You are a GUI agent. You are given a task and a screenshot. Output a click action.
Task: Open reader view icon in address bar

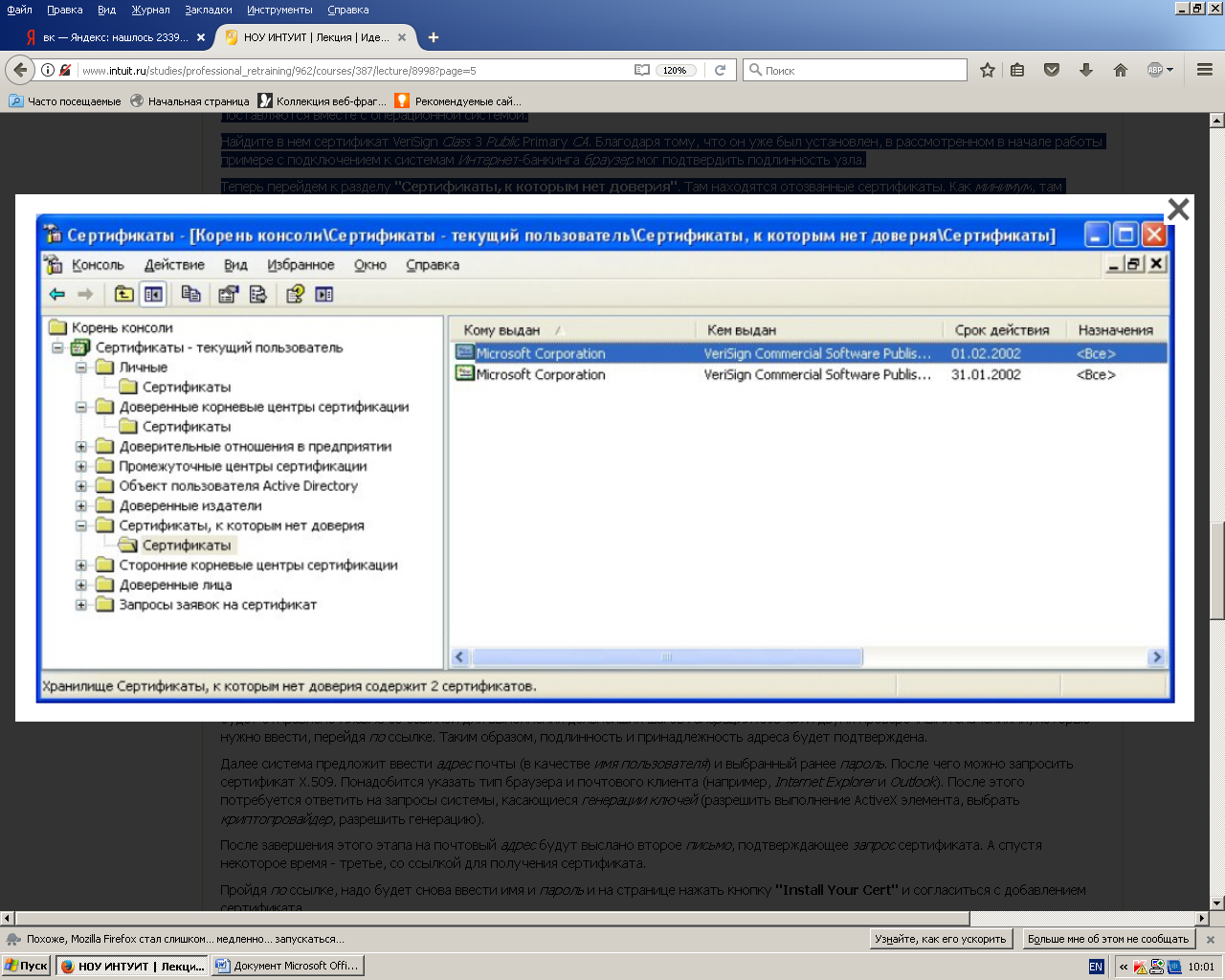[x=642, y=70]
